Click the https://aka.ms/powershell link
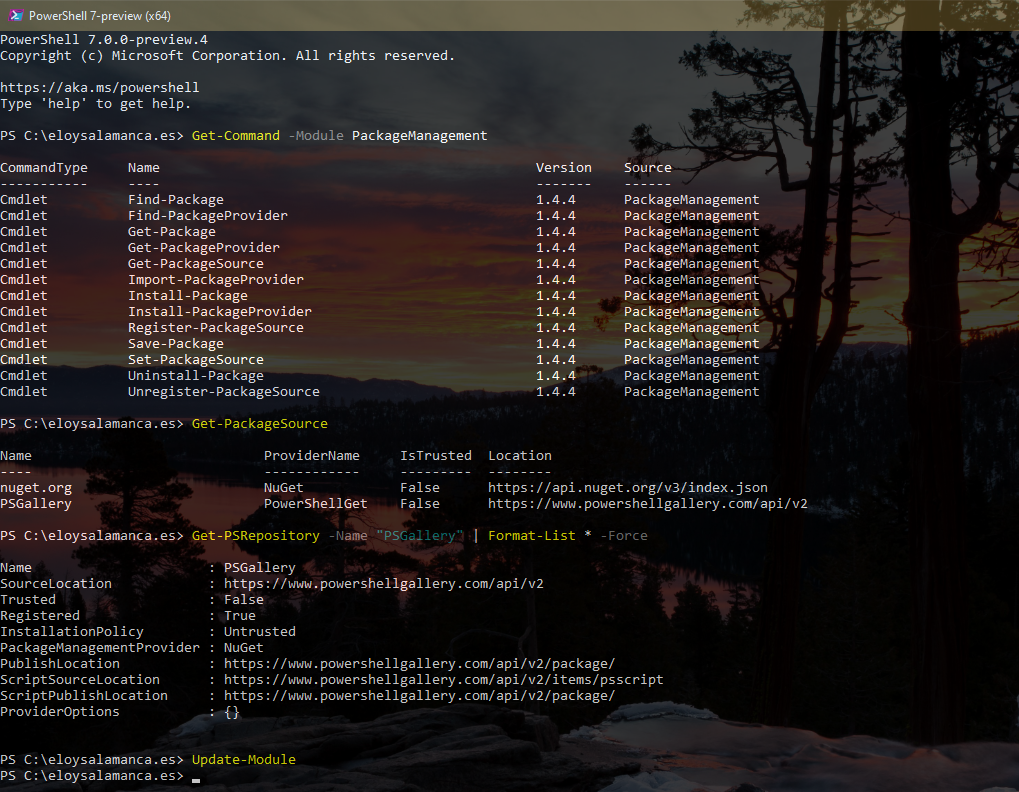The width and height of the screenshot is (1019, 792). point(99,88)
